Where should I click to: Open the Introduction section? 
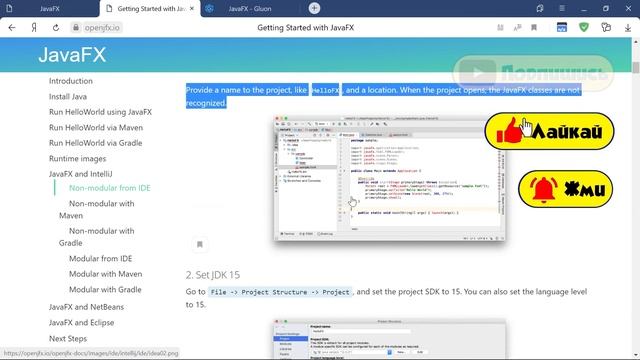pyautogui.click(x=71, y=81)
